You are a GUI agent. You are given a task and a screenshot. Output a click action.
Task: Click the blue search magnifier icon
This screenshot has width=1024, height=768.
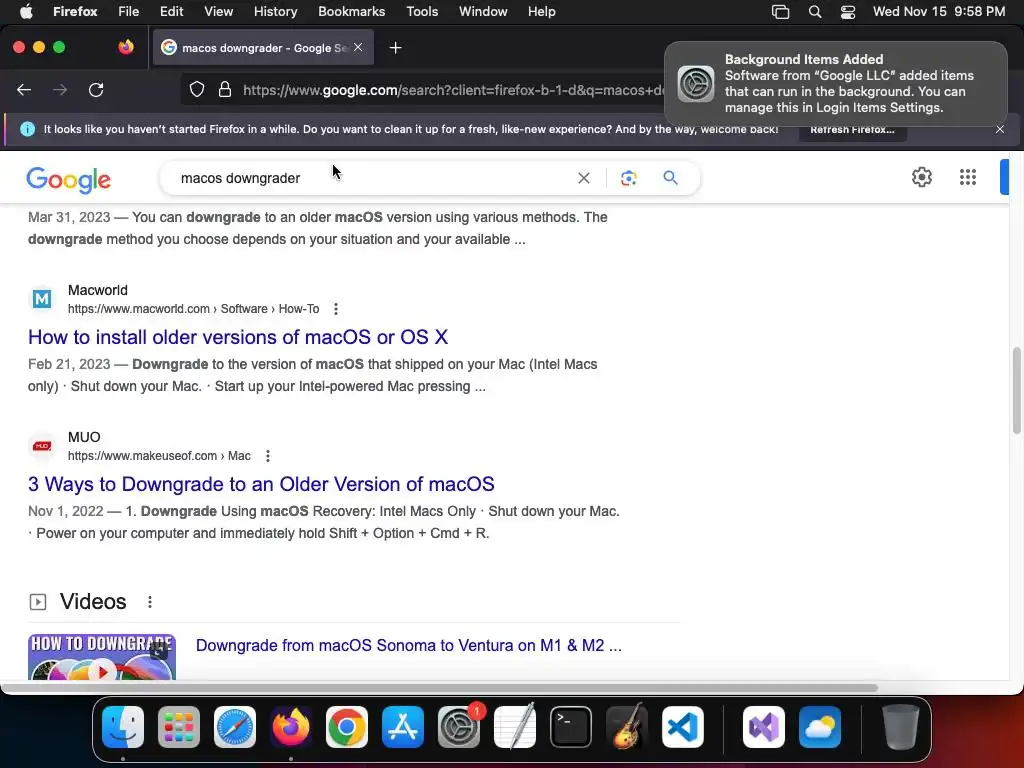670,178
